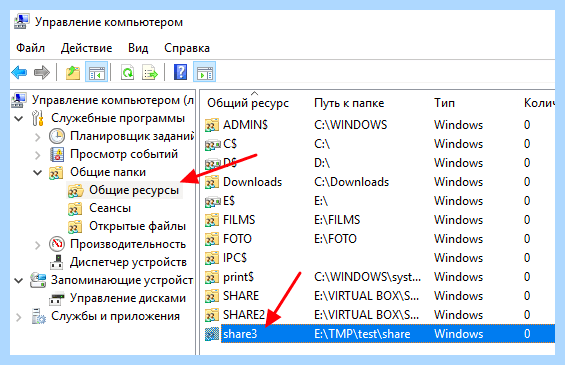Click the IPC$ share icon
The width and height of the screenshot is (565, 365).
click(212, 258)
